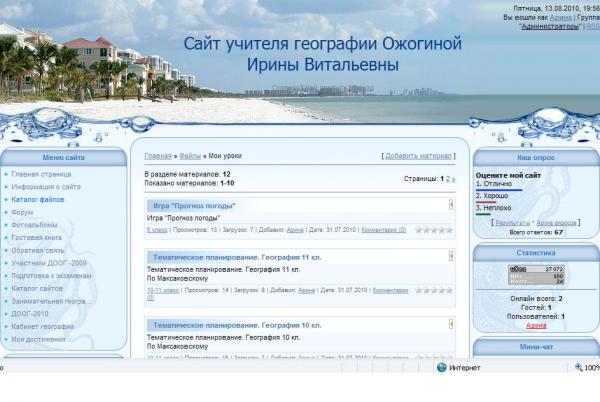Image resolution: width=600 pixels, height=402 pixels.
Task: Click the poll option 3. Неплохо
Action: pos(494,208)
